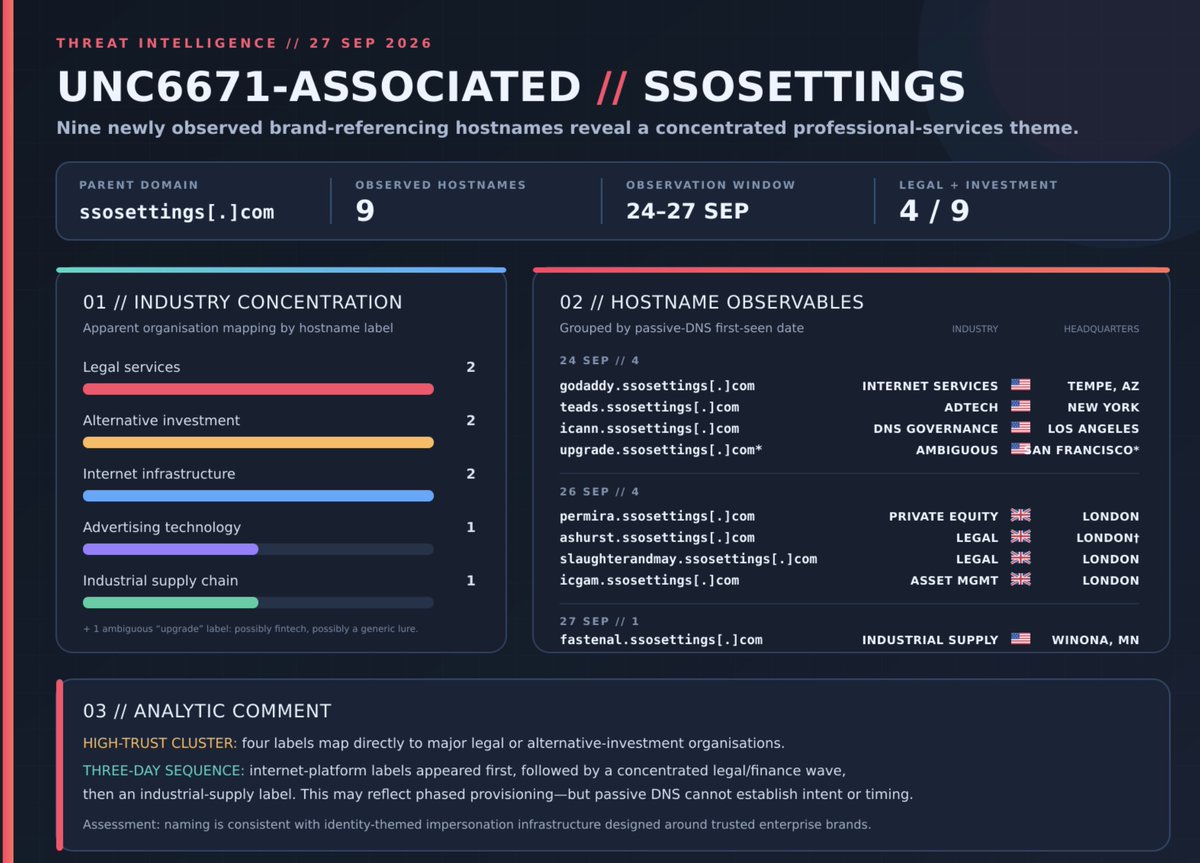This screenshot has height=863, width=1200.
Task: Click the Industrial supply chain label
Action: [160, 580]
